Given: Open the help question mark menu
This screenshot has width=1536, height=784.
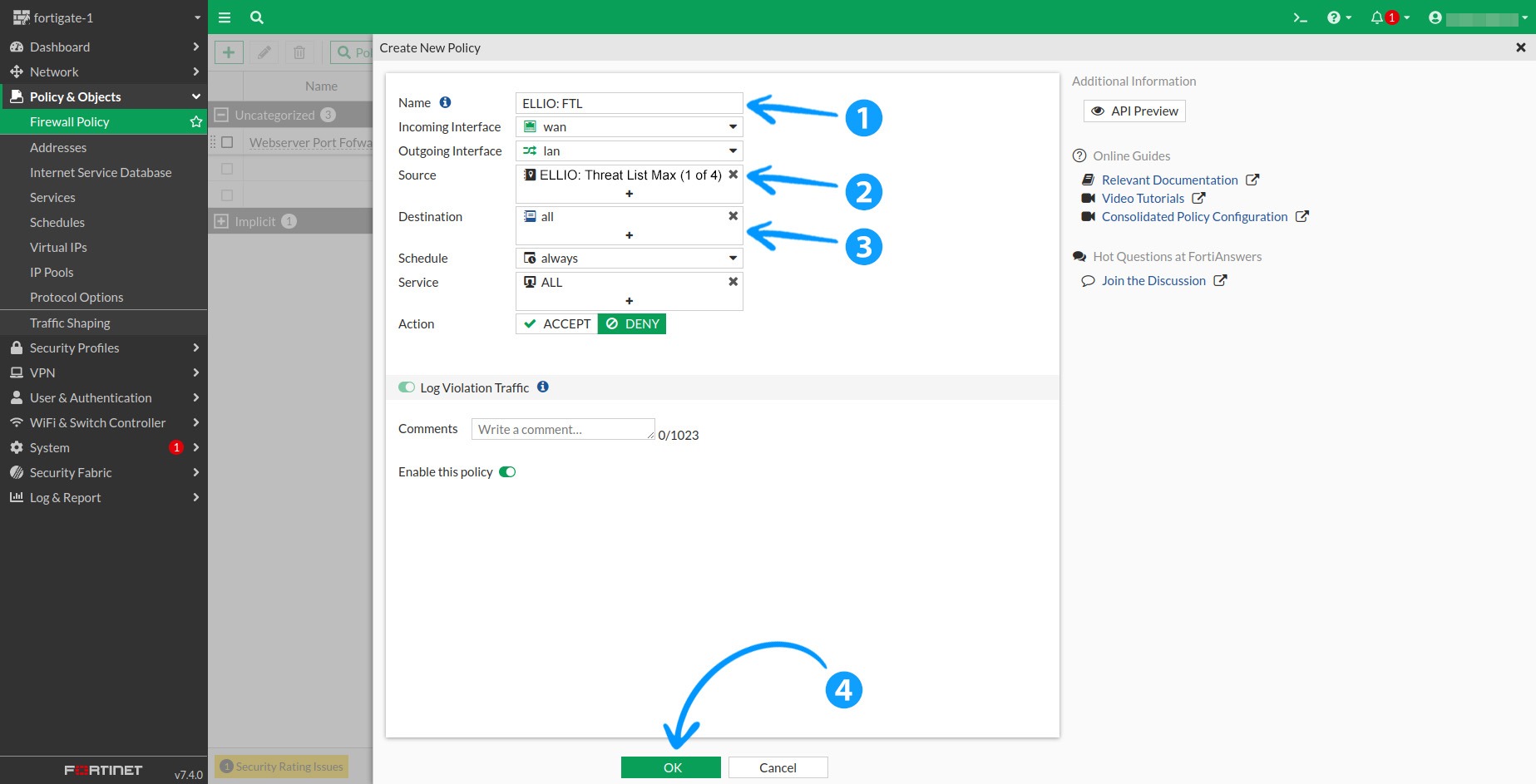Looking at the screenshot, I should pos(1334,17).
